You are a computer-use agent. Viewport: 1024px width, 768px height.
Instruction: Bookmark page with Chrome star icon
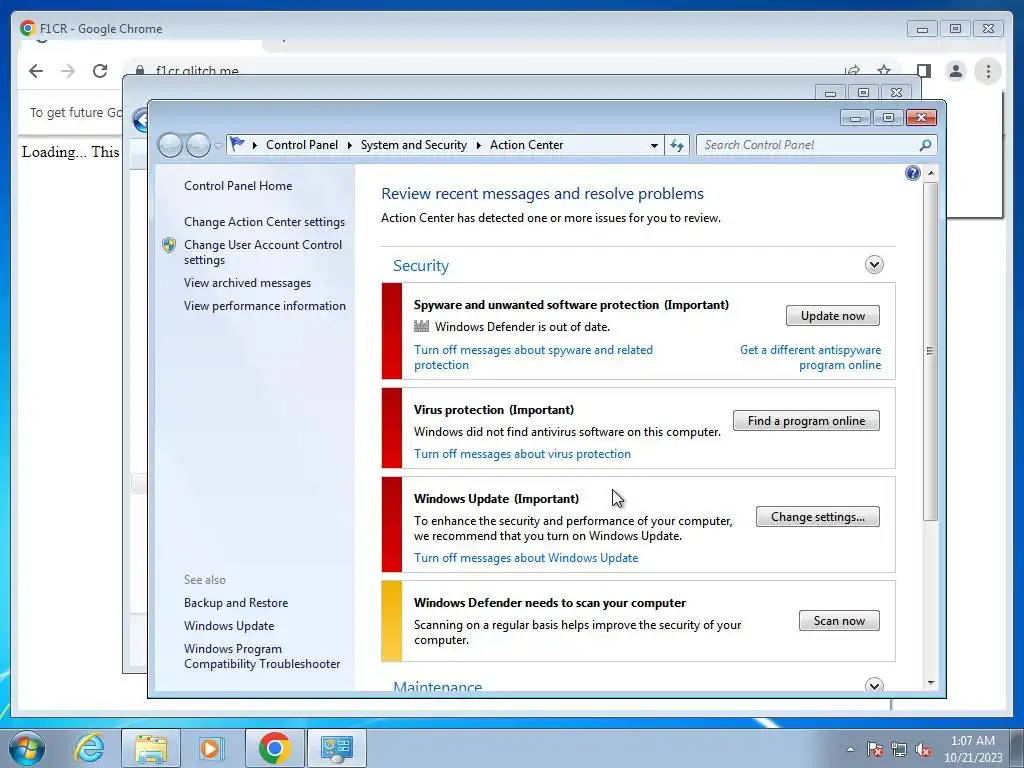(884, 70)
